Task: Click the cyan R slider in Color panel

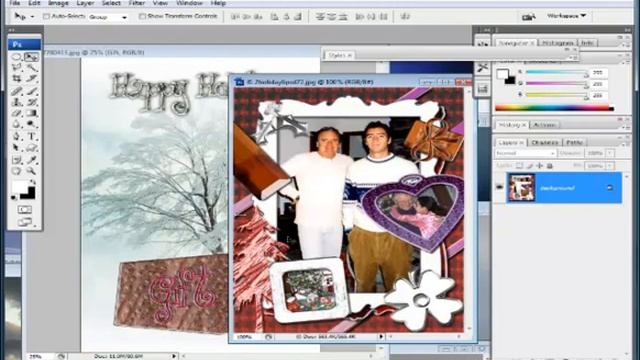Action: click(x=557, y=72)
